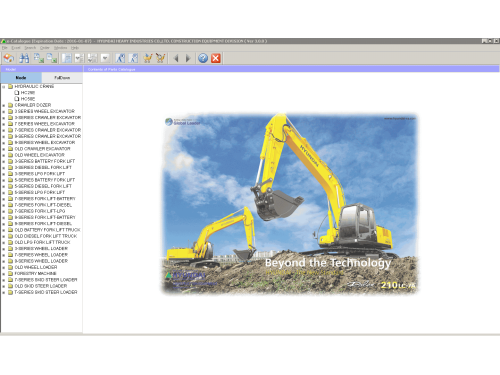
Task: Click the 3-SERIES DIESEL FORK LIFT folder icon
Action: coord(10,167)
